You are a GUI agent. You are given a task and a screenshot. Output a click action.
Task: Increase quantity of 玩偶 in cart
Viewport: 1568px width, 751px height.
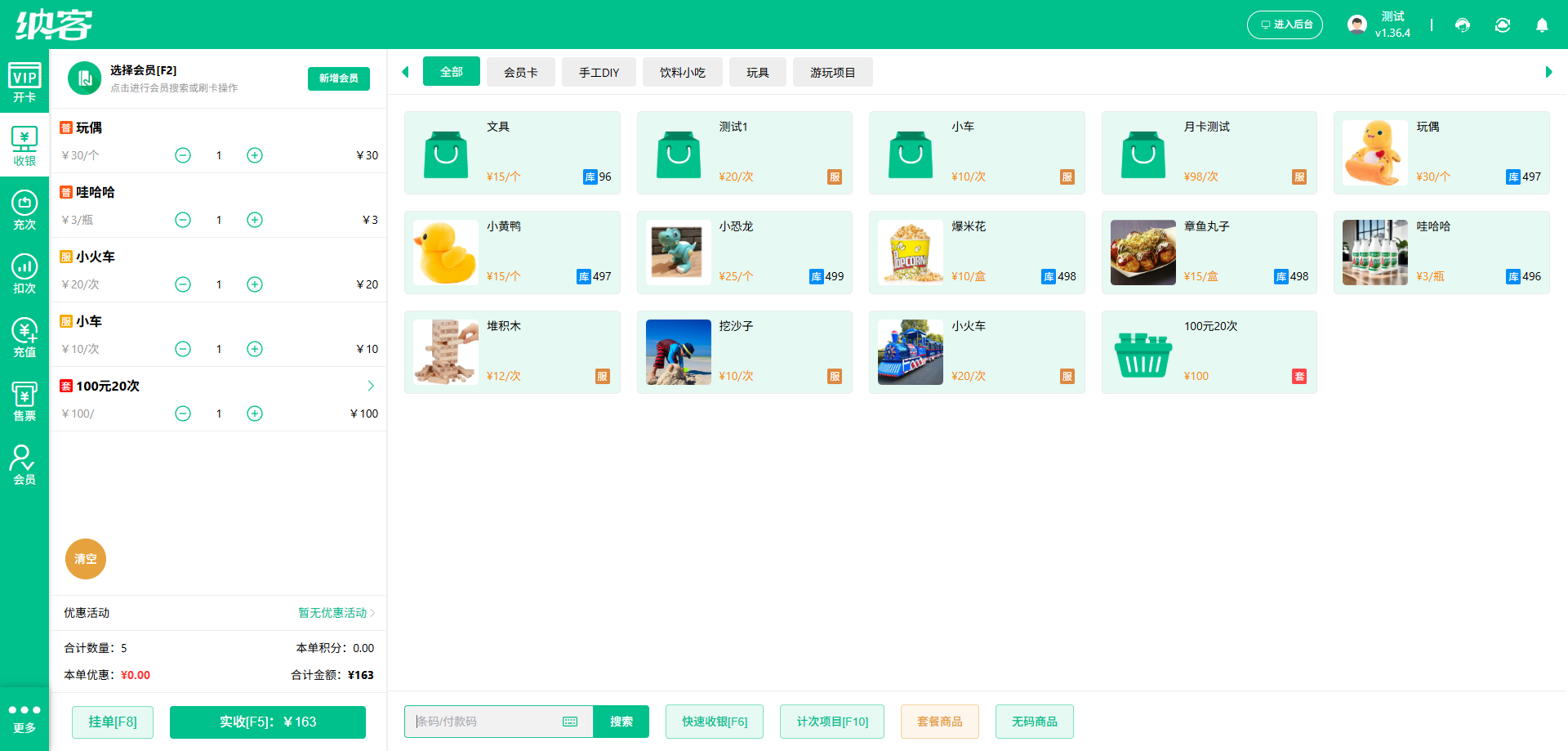click(x=255, y=155)
